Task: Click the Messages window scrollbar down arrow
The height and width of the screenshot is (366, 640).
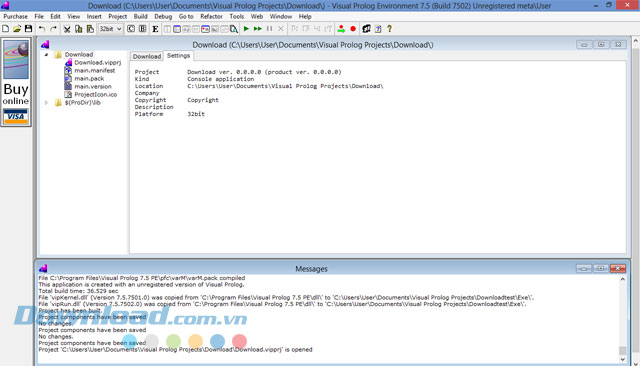Action: [622, 359]
